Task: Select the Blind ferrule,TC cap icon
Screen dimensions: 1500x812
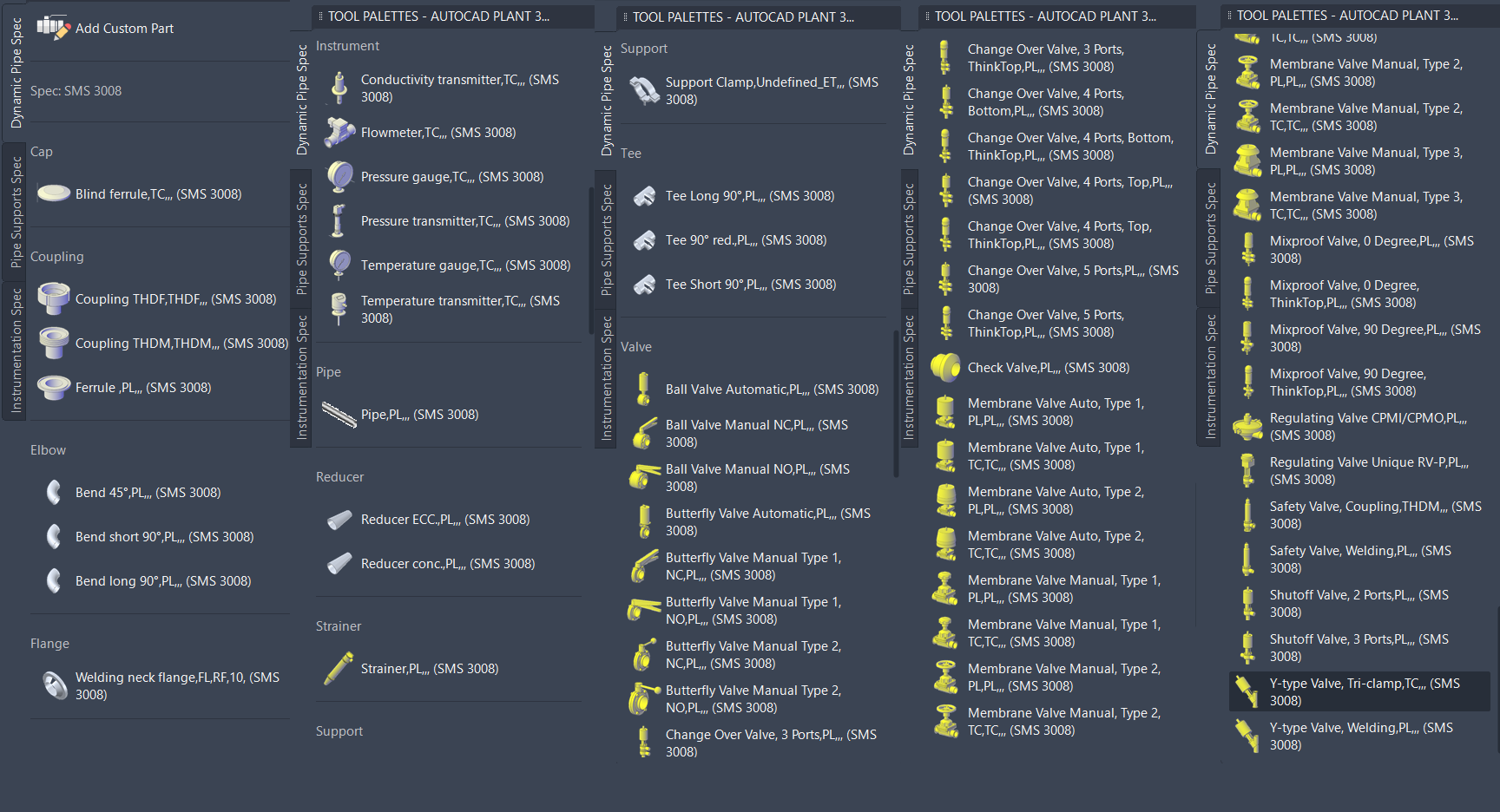Action: click(54, 193)
